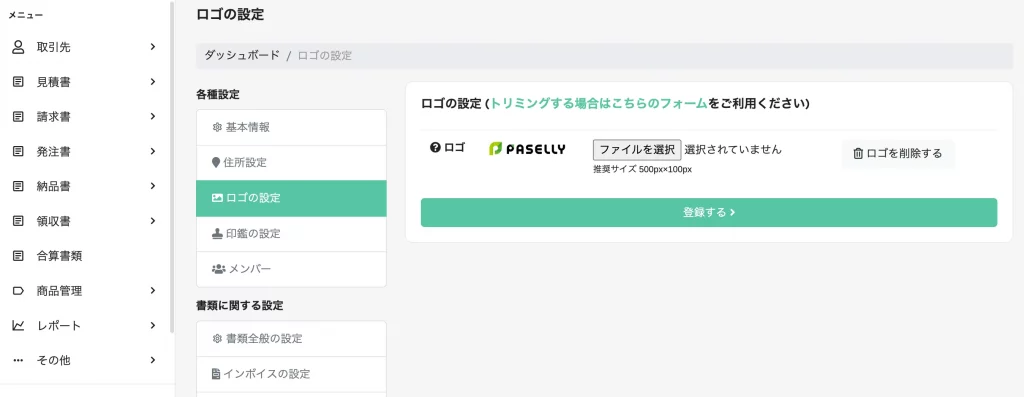Click the document icon next to 請求書
The height and width of the screenshot is (397, 1024).
click(18, 117)
